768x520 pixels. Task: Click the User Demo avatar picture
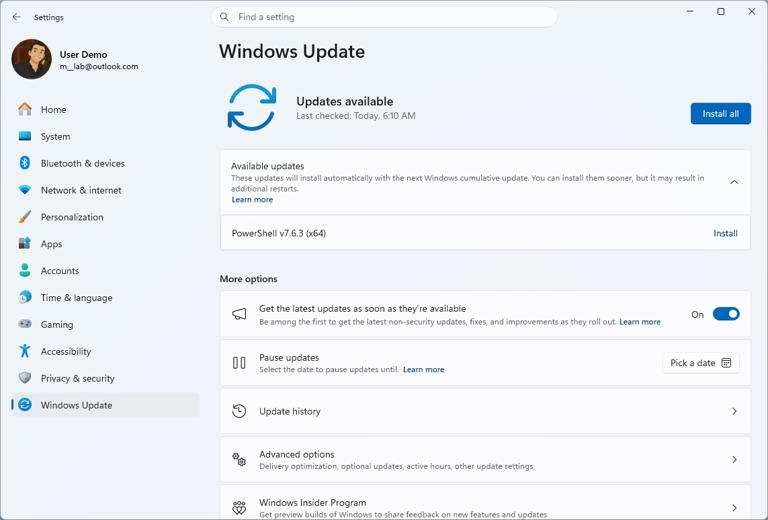pyautogui.click(x=31, y=59)
